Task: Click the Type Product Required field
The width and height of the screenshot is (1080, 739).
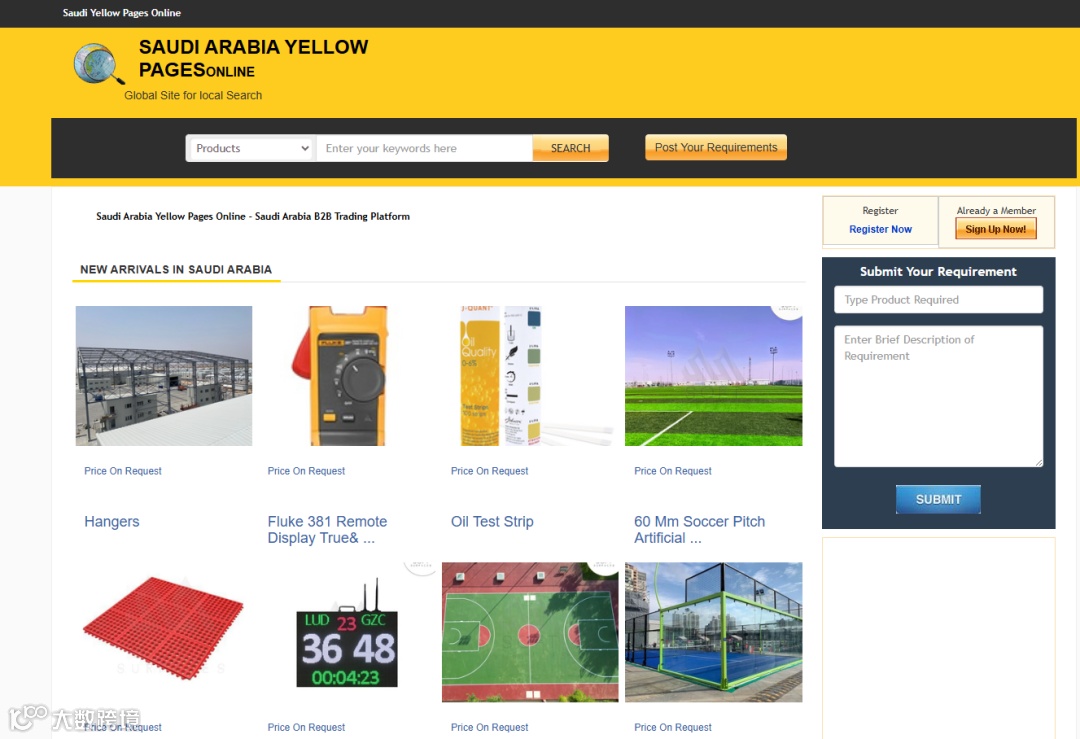Action: 938,300
